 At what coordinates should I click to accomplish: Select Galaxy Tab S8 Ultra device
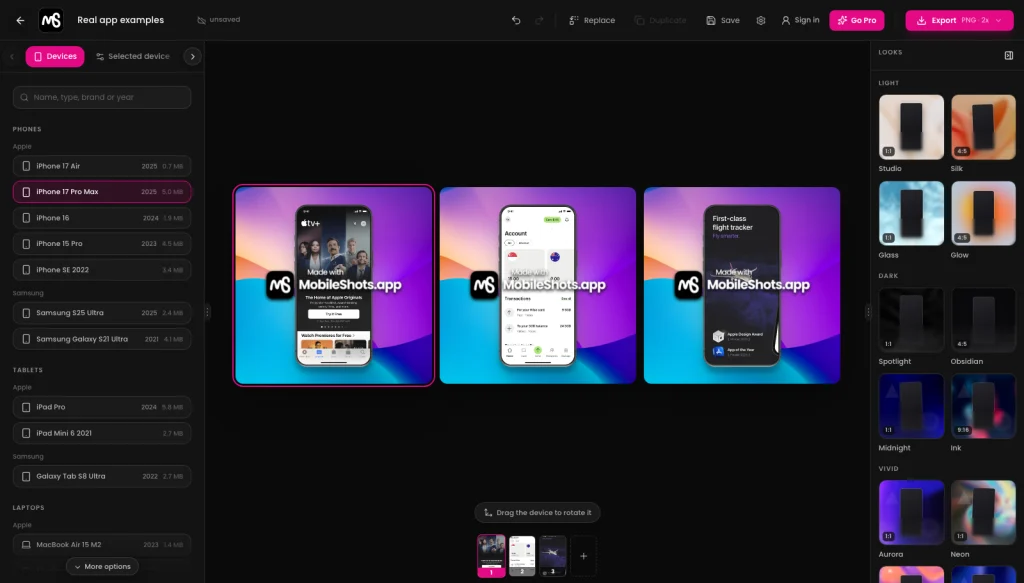[102, 476]
